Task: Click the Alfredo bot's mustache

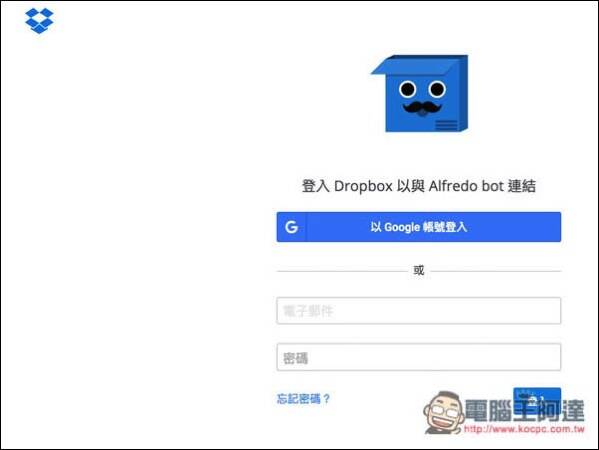Action: [422, 107]
